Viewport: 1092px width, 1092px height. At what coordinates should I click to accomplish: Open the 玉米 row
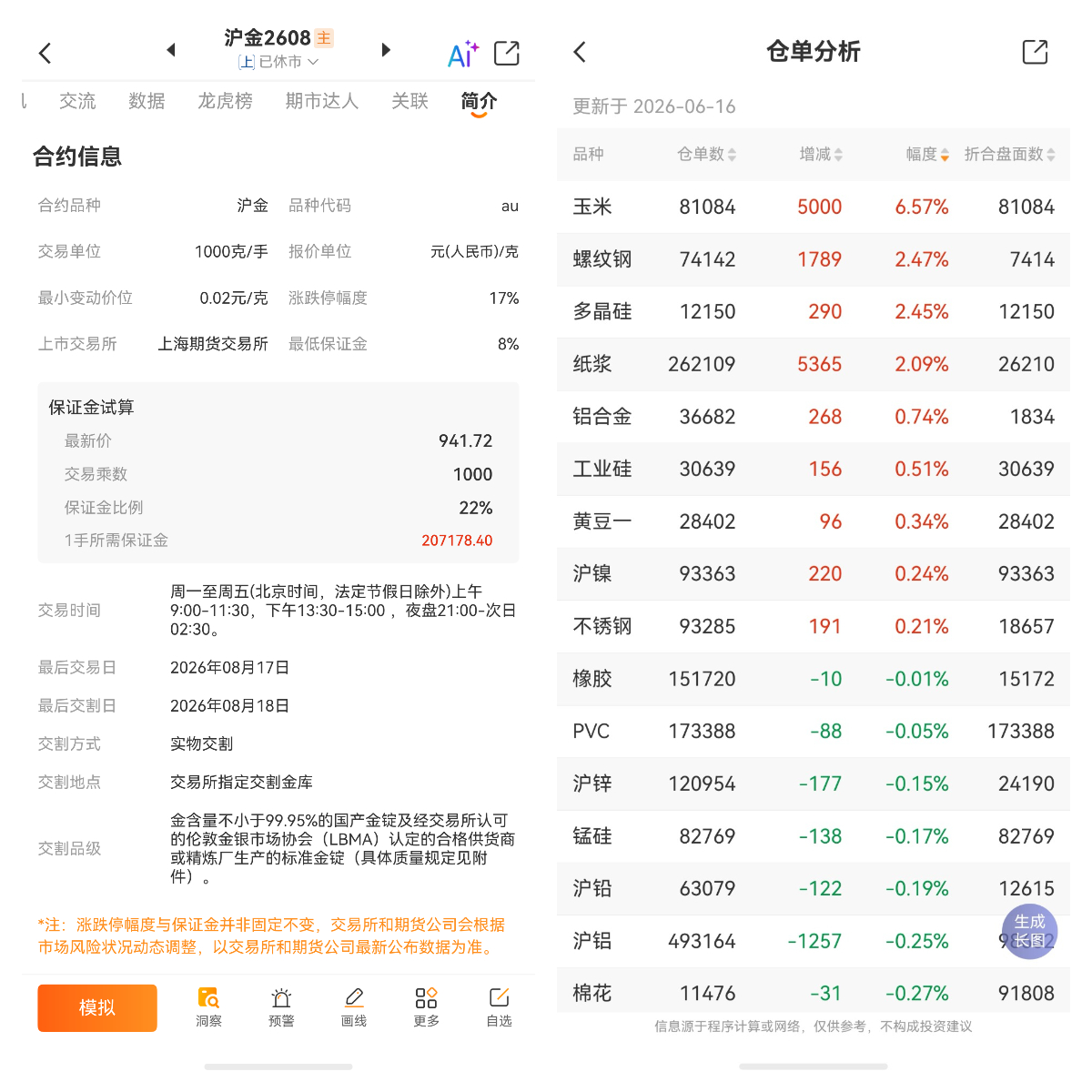(x=814, y=207)
